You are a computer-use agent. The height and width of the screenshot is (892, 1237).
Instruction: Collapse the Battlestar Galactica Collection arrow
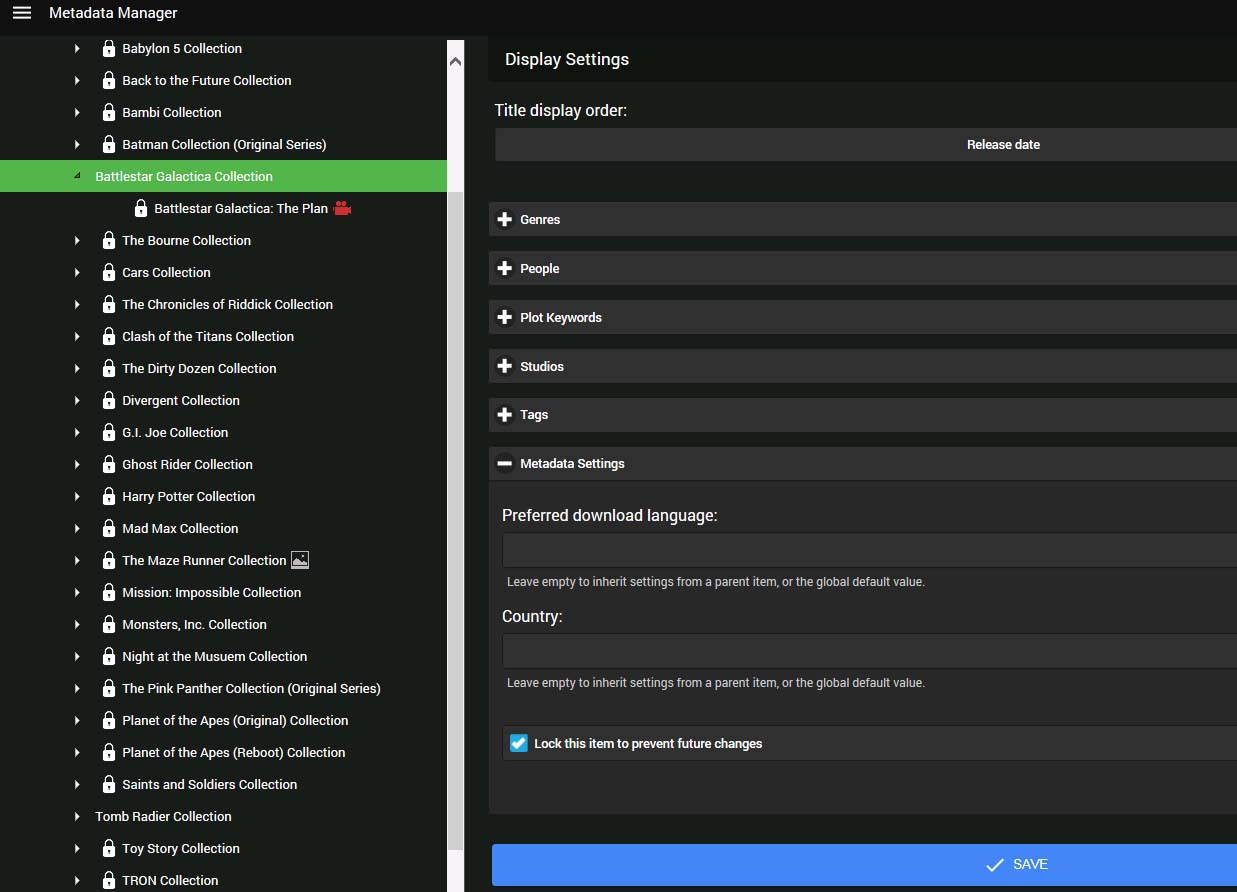pyautogui.click(x=77, y=176)
